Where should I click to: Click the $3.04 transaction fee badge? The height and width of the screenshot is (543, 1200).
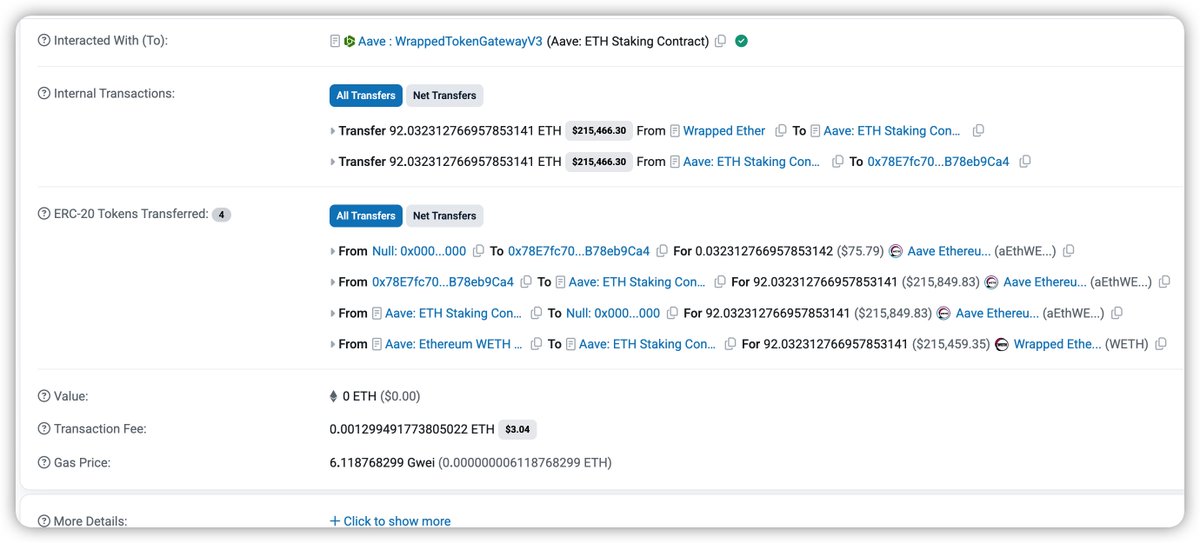pos(517,430)
